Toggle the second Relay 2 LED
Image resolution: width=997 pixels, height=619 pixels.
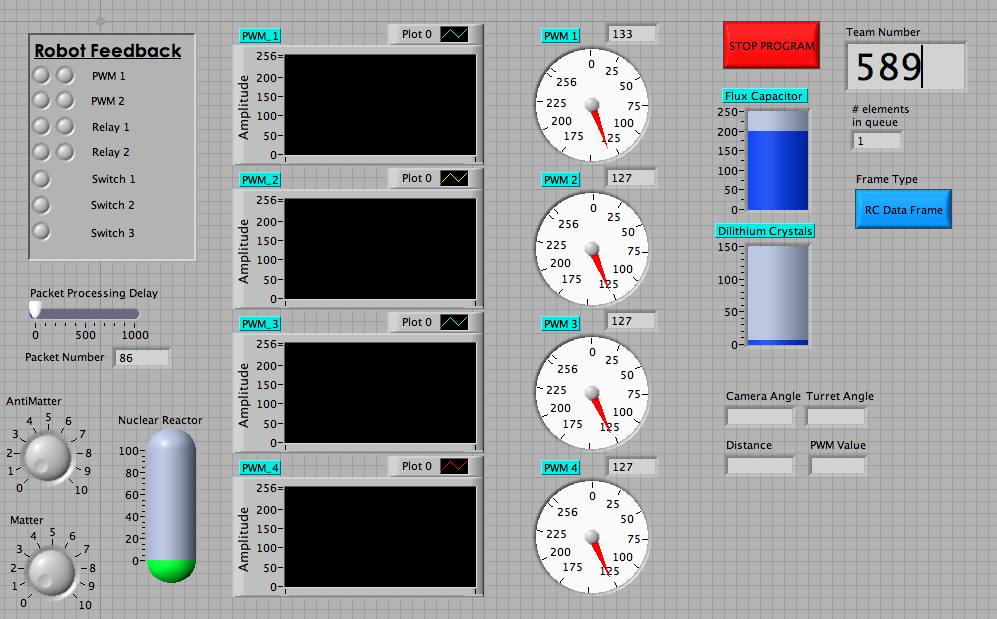[65, 151]
